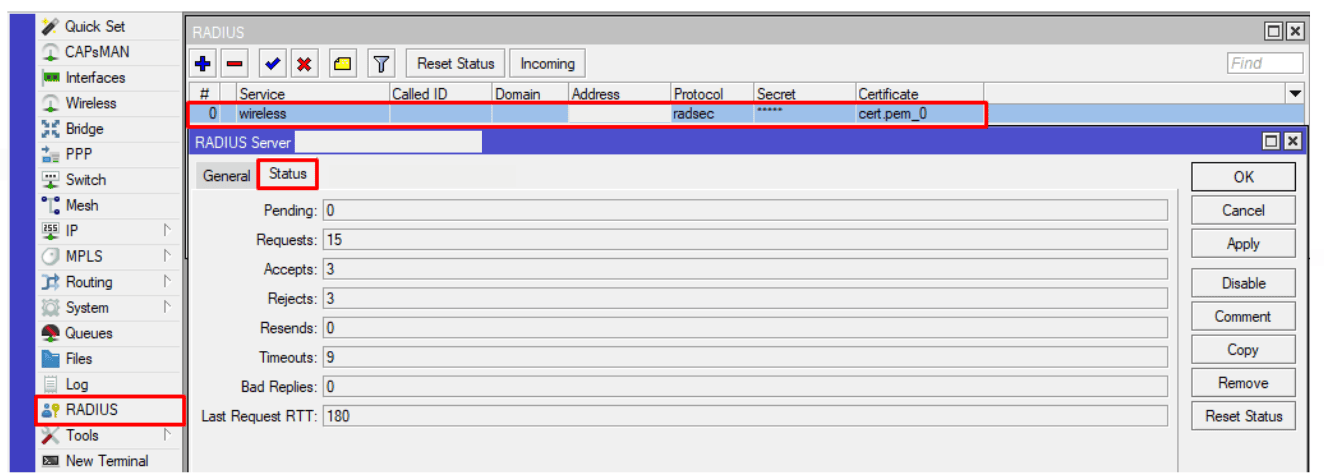Open New Terminal
Screen dimensions: 1324x473
(x=107, y=461)
